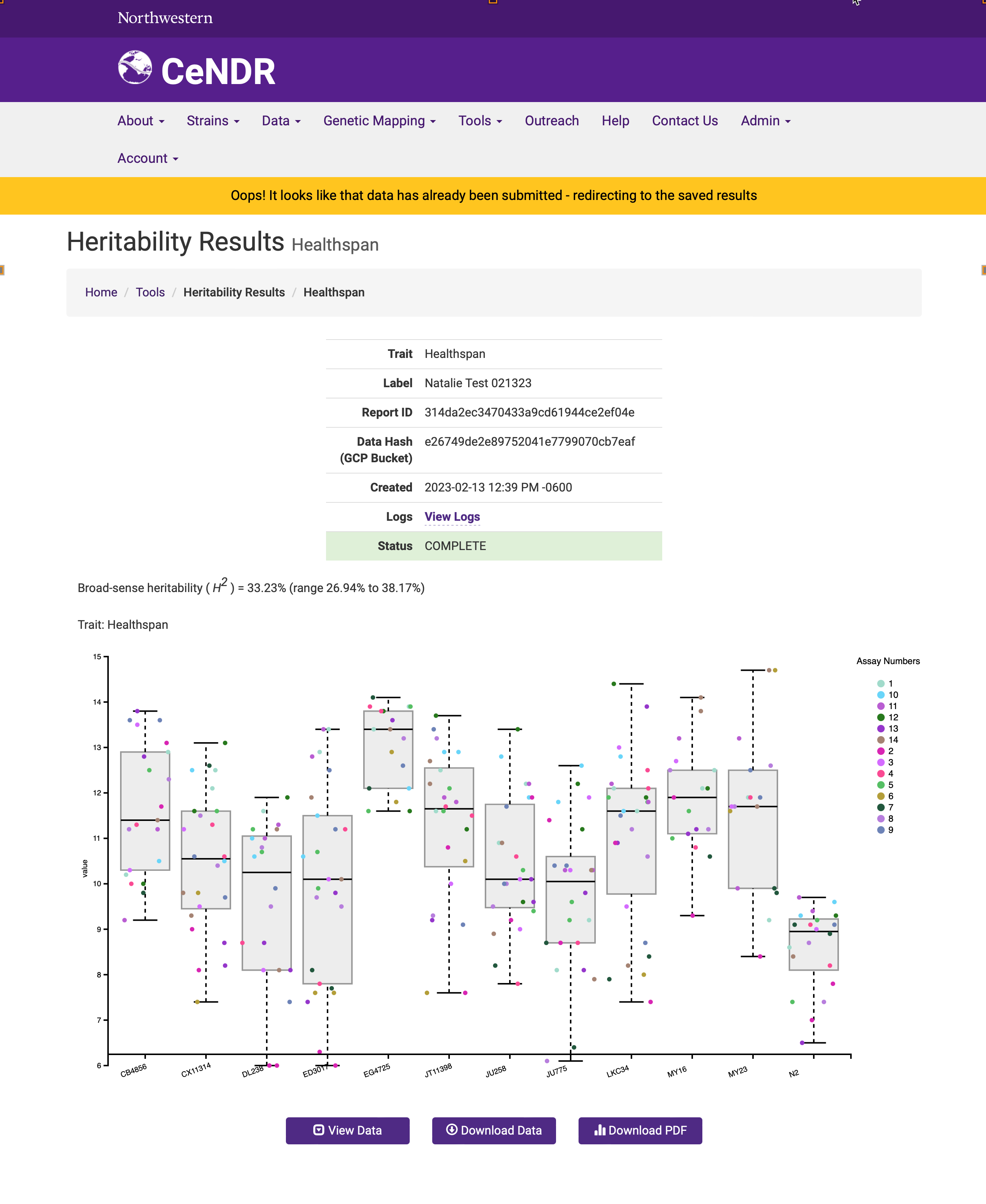This screenshot has height=1204, width=986.
Task: Expand the Account dropdown
Action: [148, 158]
